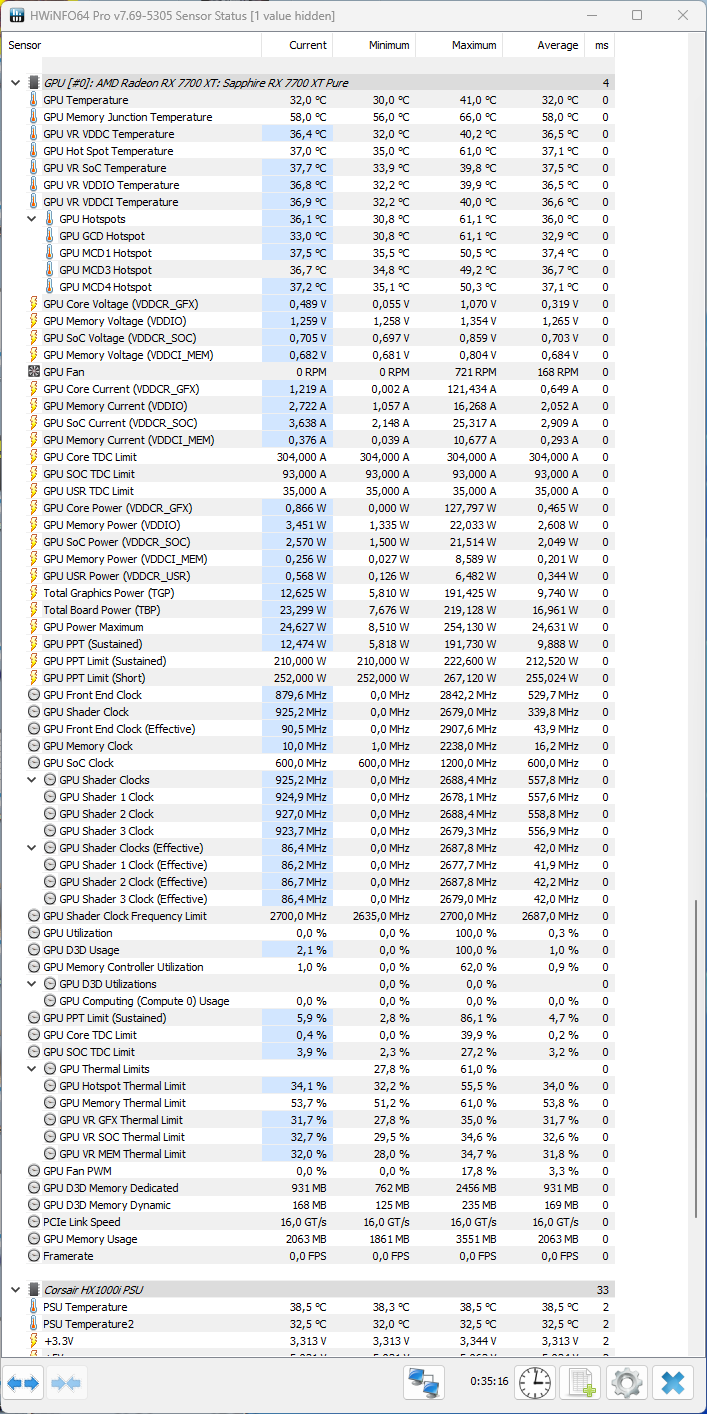
Task: Select the PSU Temperature2 row
Action: pyautogui.click(x=309, y=1324)
